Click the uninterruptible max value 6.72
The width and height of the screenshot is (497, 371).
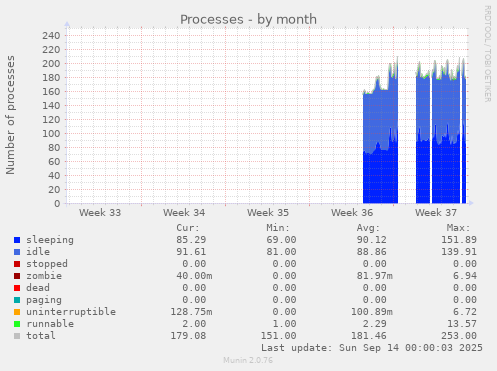[x=465, y=312]
